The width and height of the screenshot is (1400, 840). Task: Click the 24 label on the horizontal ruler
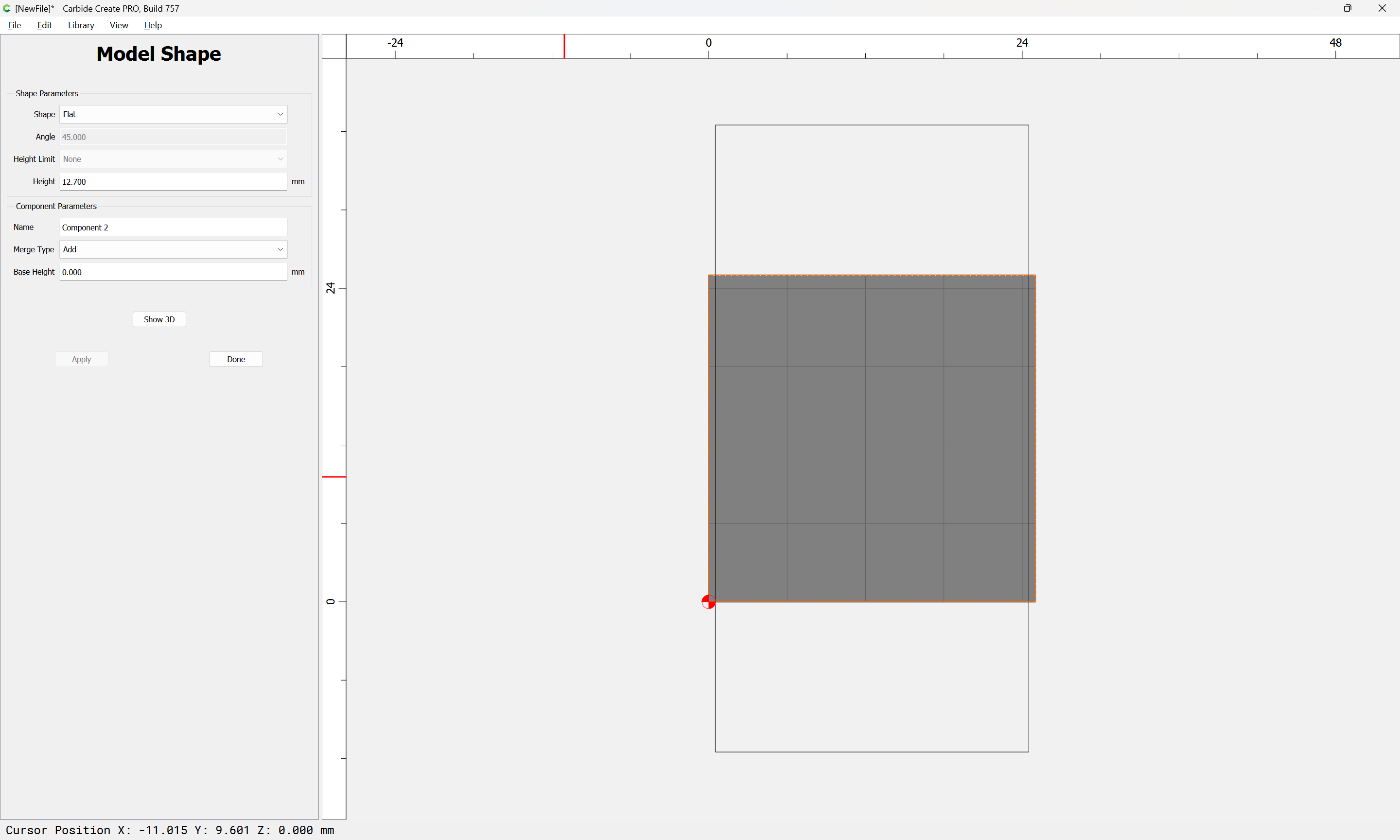[x=1022, y=42]
